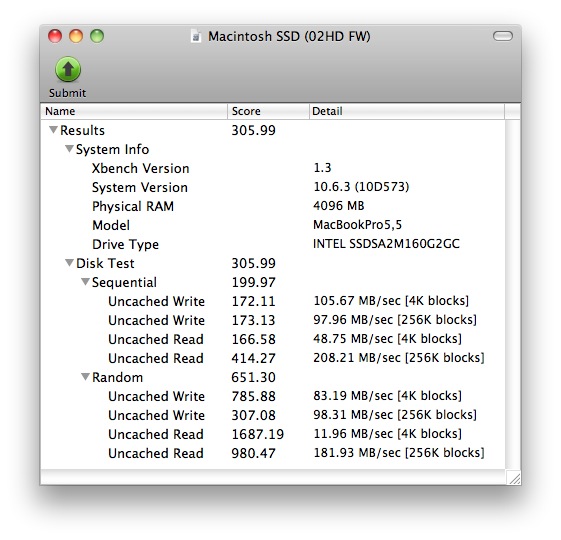Click the green zoom window button
This screenshot has height=540, width=561.
(97, 36)
